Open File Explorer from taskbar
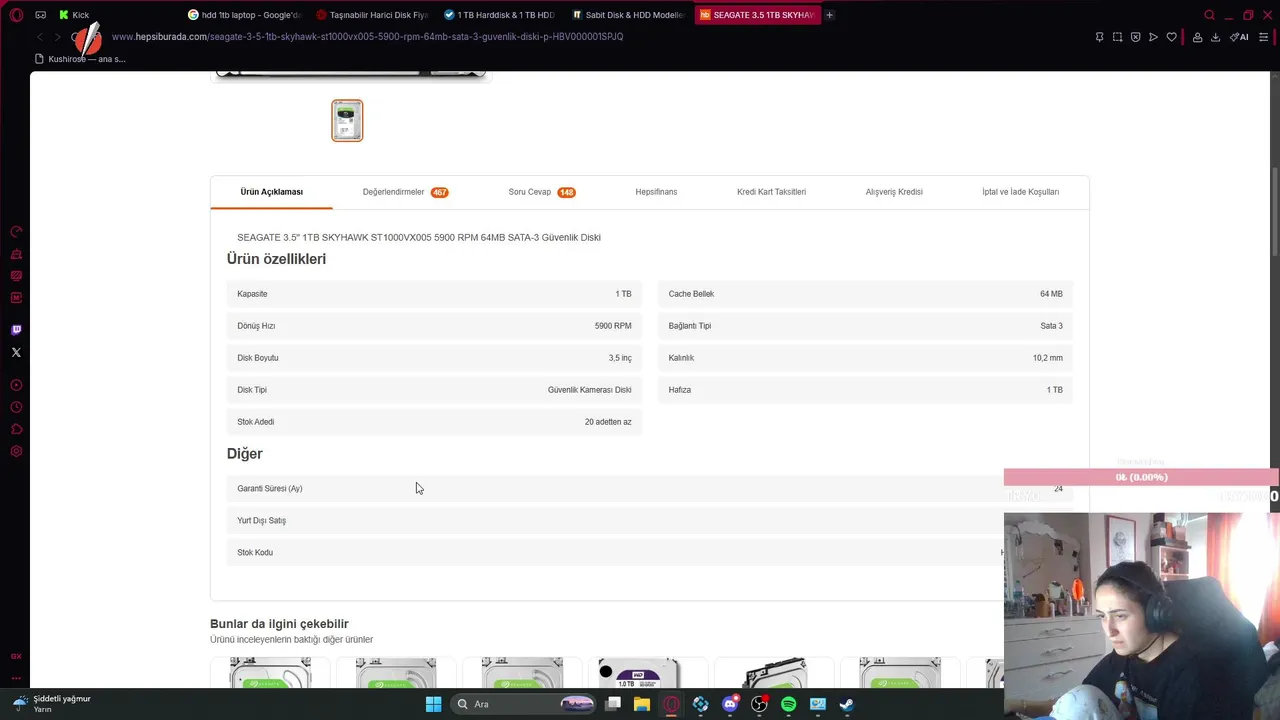 (642, 704)
